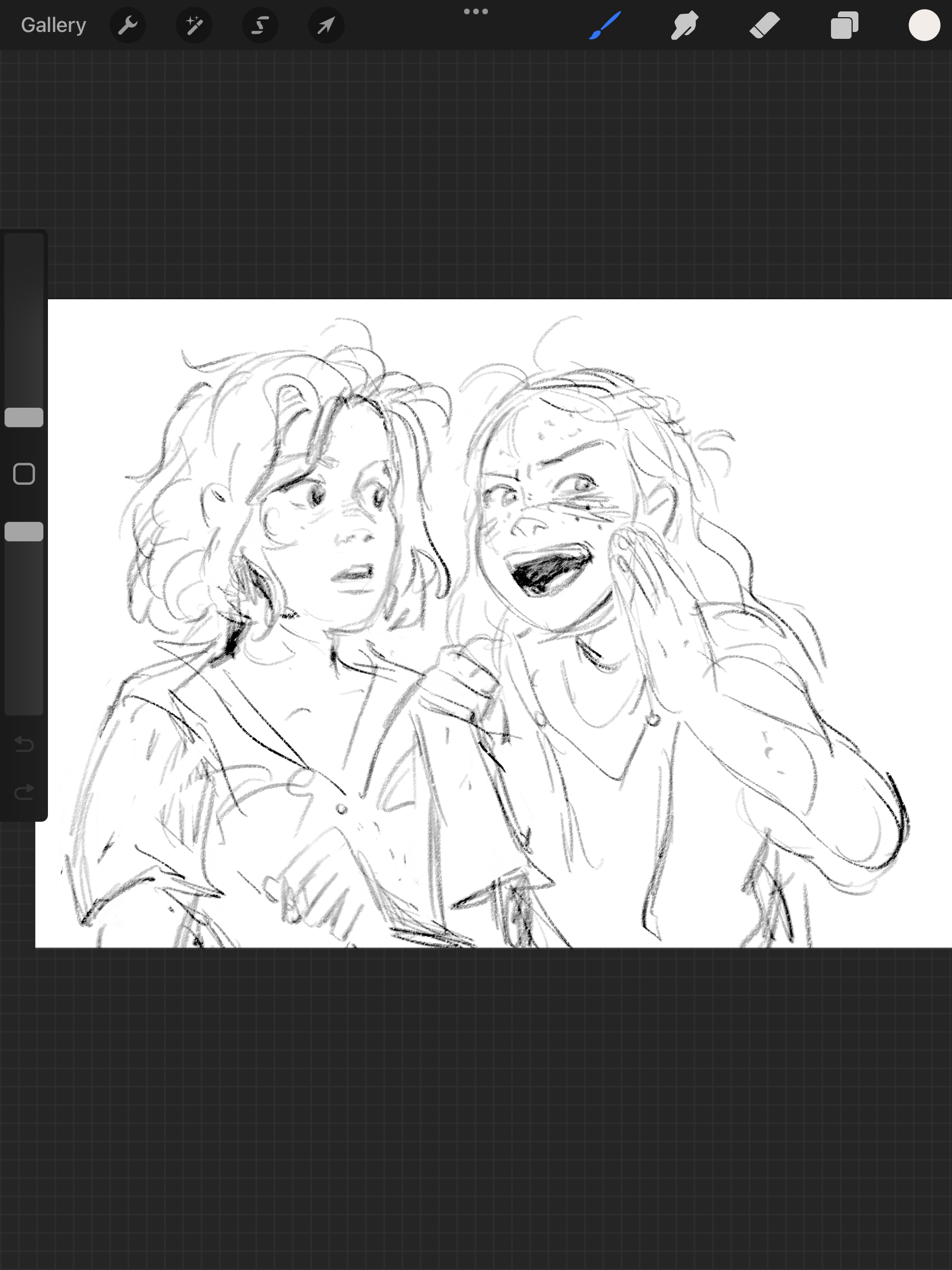The height and width of the screenshot is (1270, 952).
Task: Redo the last undone stroke
Action: [24, 792]
